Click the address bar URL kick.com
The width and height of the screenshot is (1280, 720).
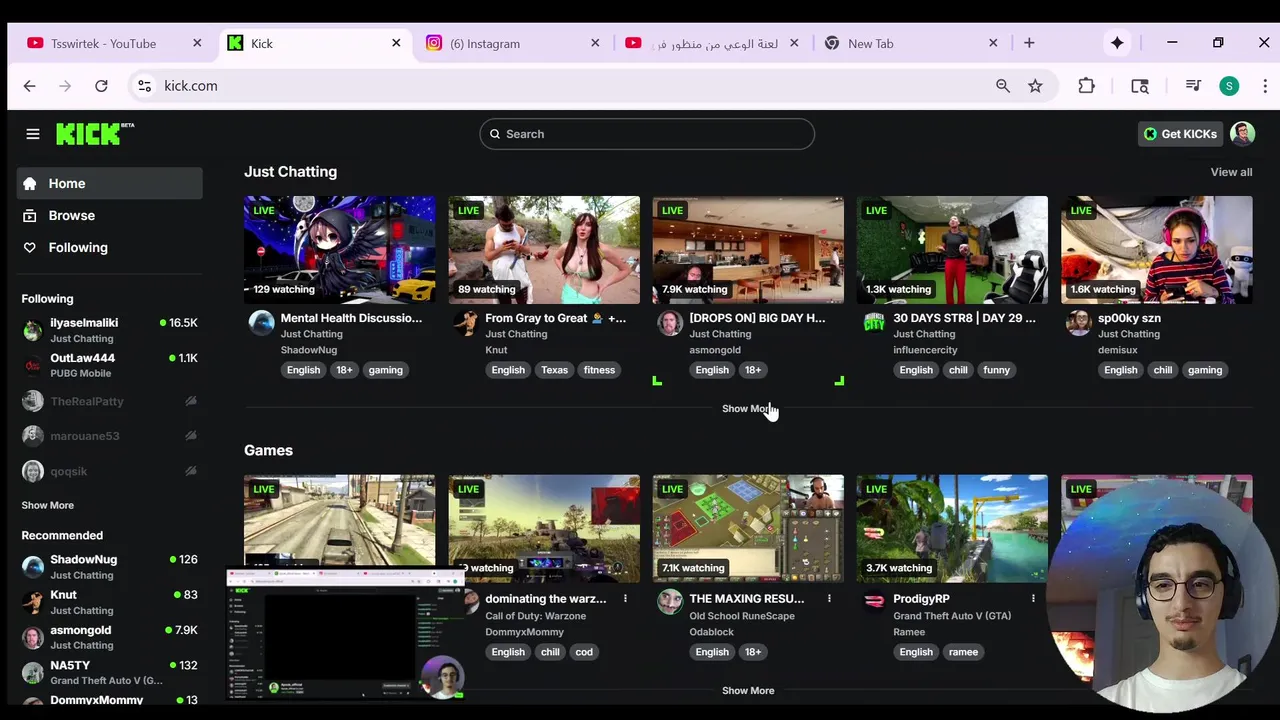(191, 86)
